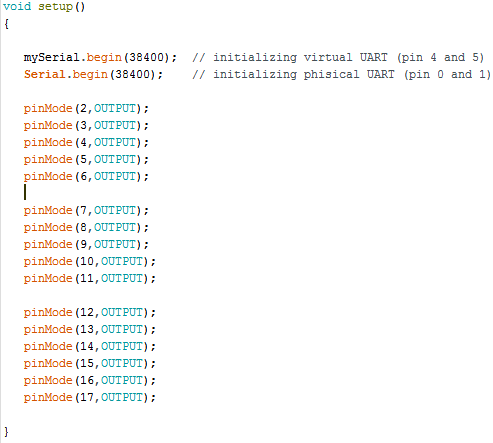
Task: Click the opening curly brace of setup
Action: click(6, 24)
